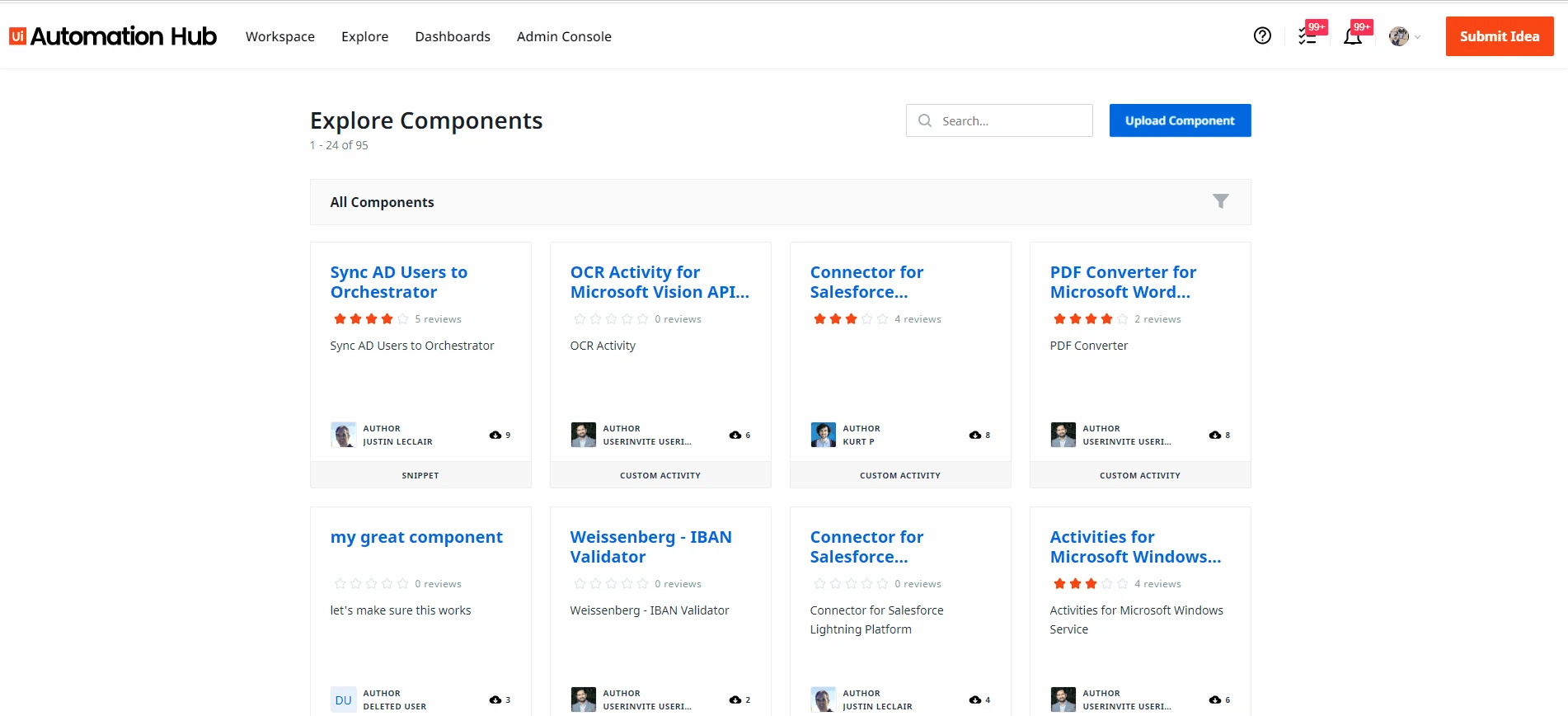Click the KURT P author name

pos(858,441)
